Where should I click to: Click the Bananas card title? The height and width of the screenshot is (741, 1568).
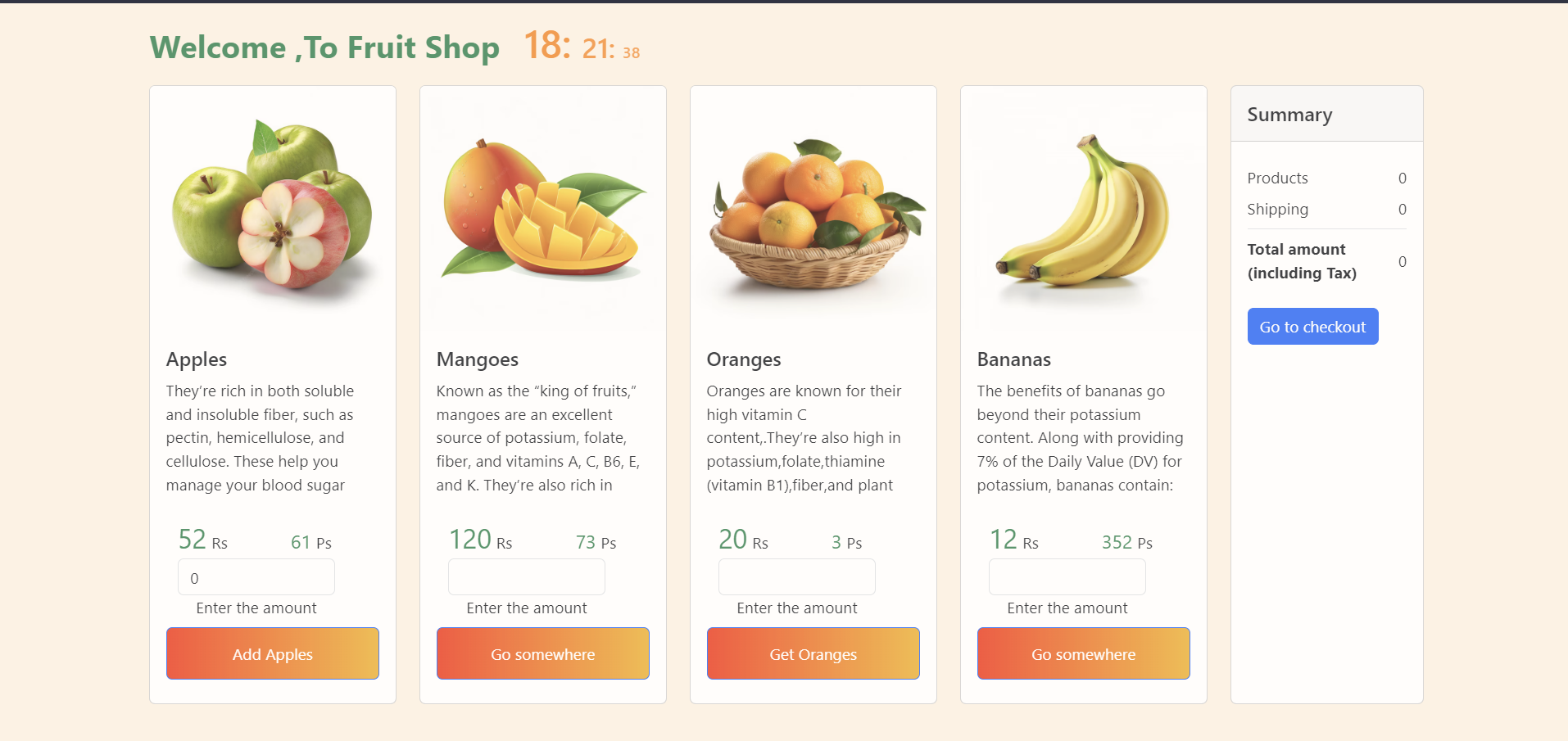1014,359
